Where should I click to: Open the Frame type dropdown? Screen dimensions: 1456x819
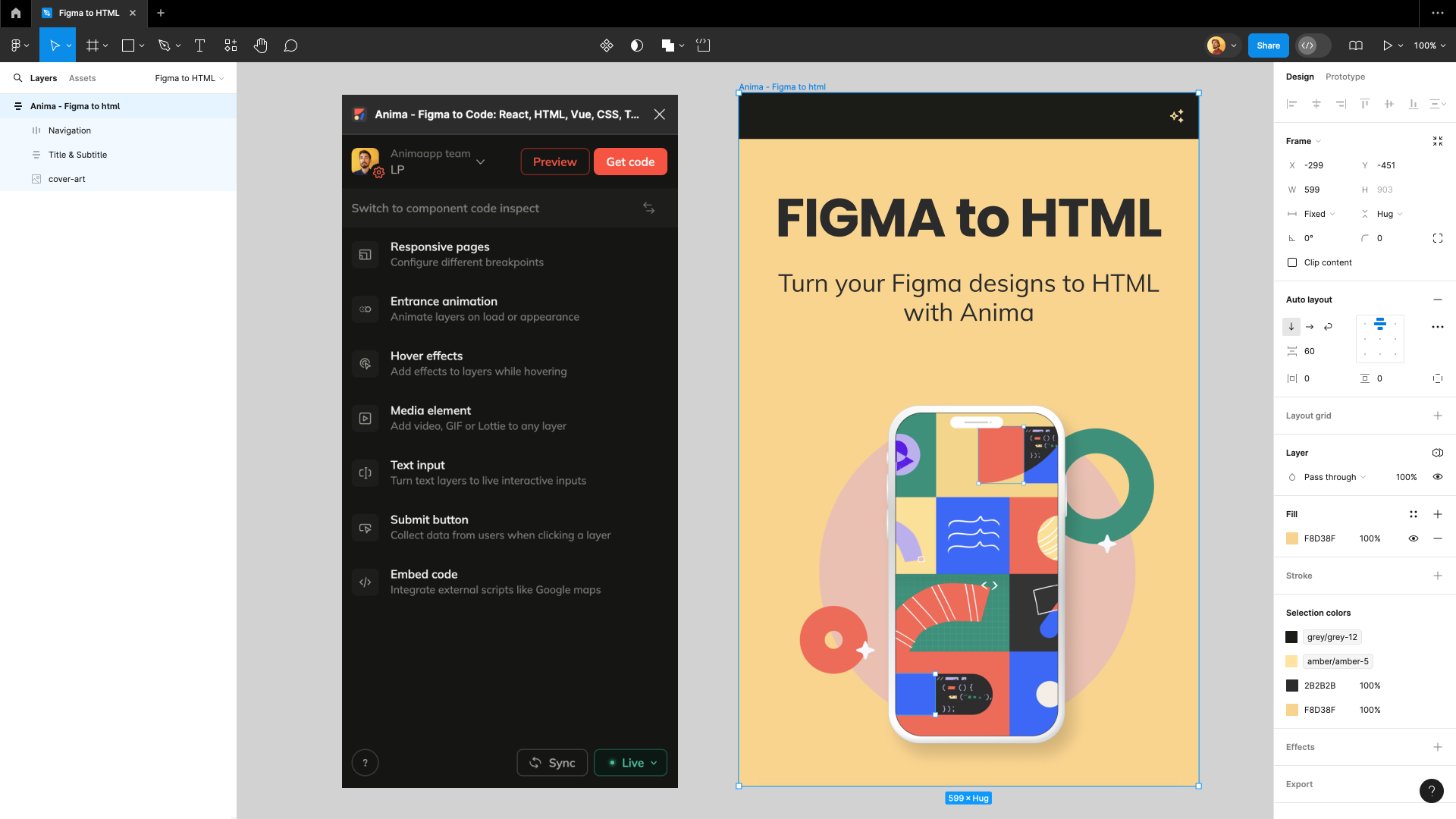click(1304, 141)
